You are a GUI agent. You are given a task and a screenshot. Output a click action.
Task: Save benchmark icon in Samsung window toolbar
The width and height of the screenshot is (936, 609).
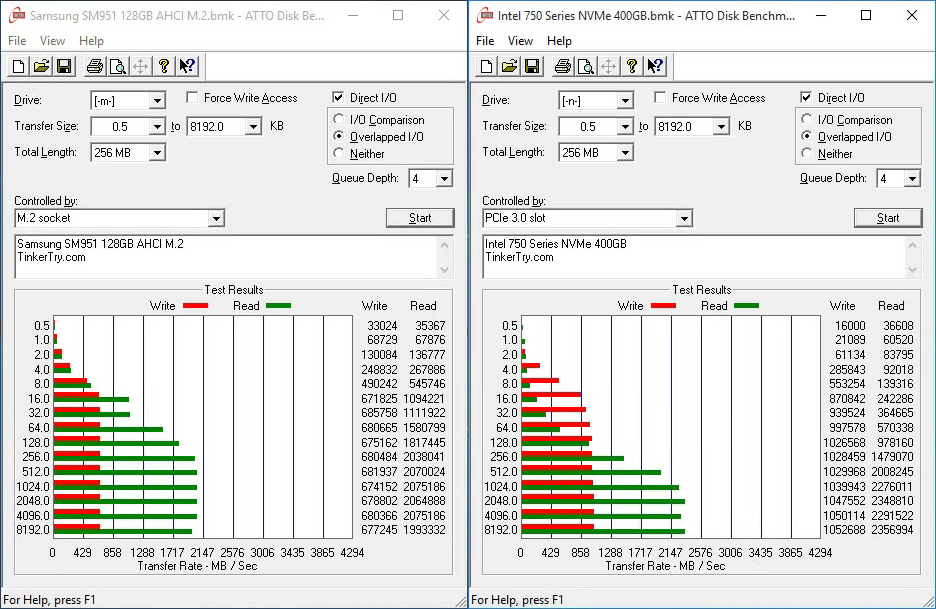click(x=64, y=66)
